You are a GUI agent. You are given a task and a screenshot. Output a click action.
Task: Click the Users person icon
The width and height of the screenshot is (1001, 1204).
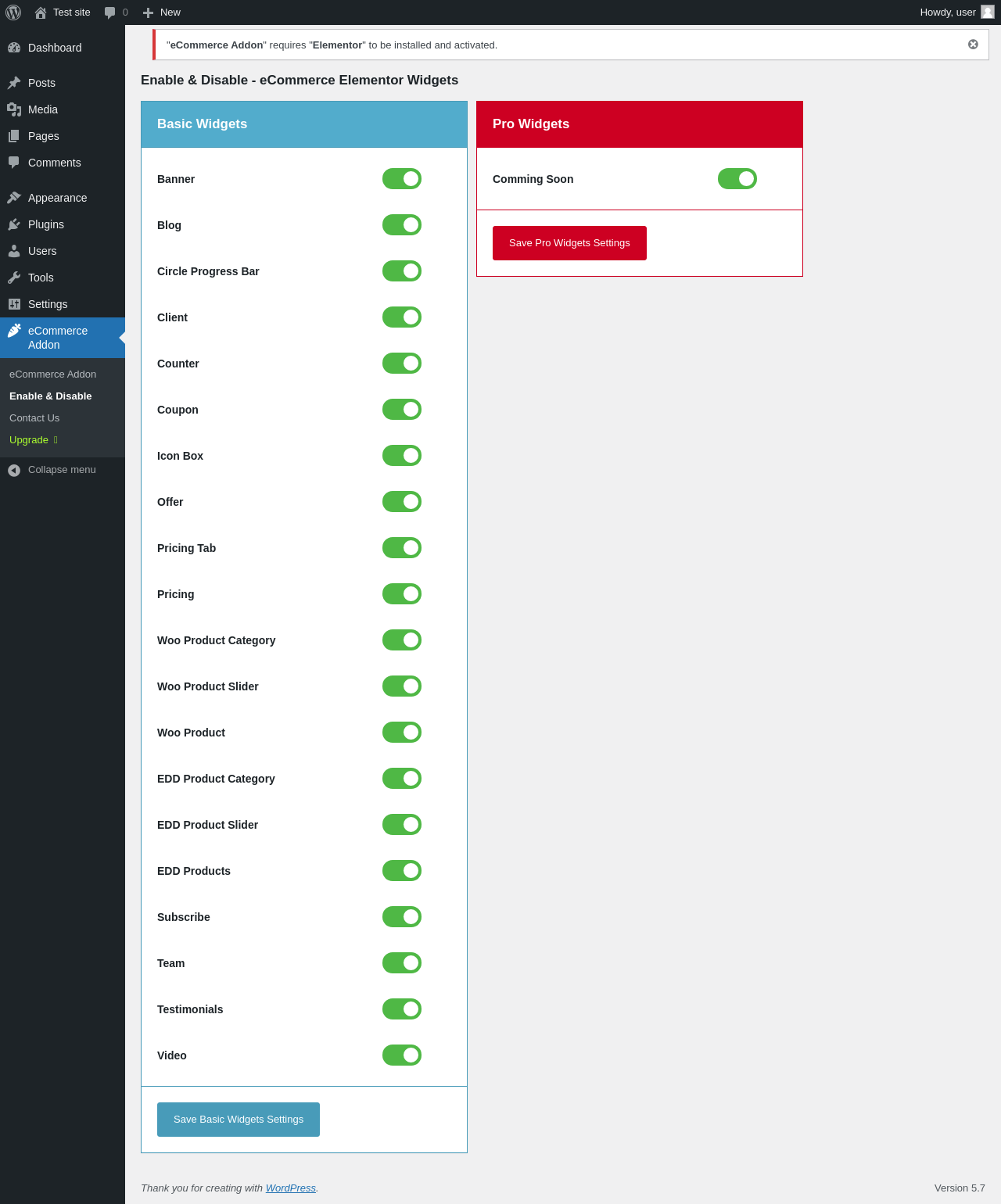click(14, 251)
